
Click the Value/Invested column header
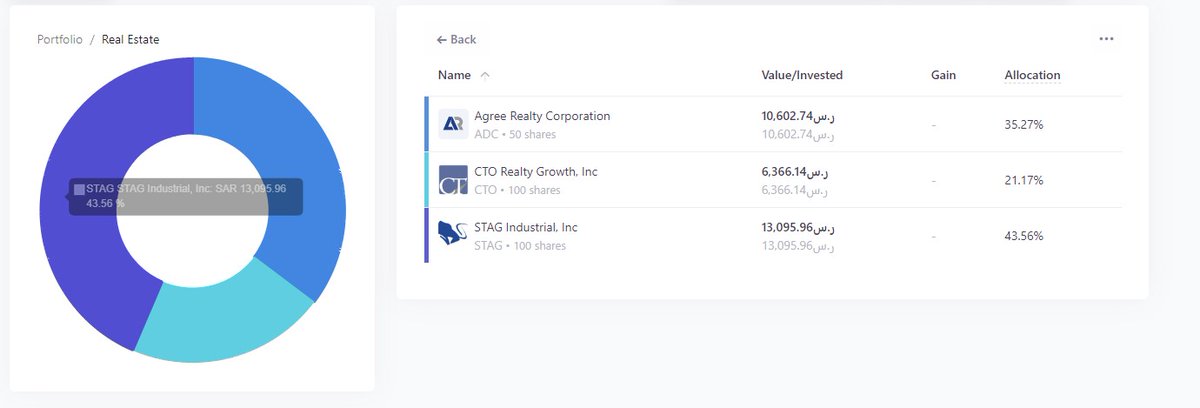[x=802, y=75]
